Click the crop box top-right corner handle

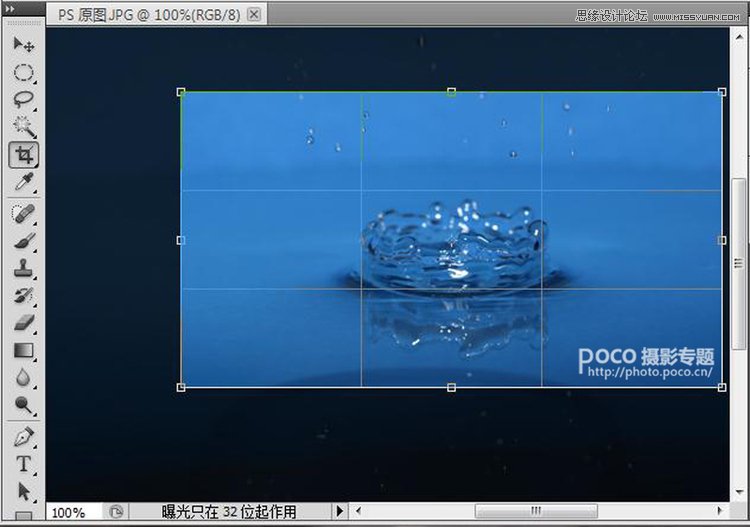(722, 92)
